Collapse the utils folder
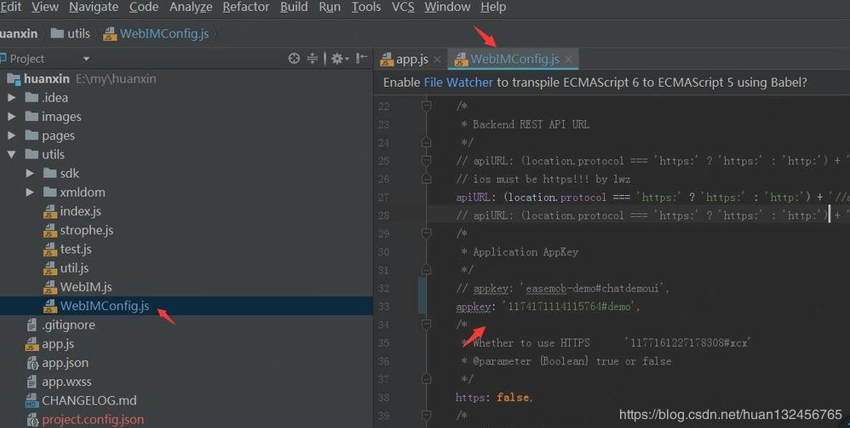Image resolution: width=850 pixels, height=428 pixels. pyautogui.click(x=12, y=155)
